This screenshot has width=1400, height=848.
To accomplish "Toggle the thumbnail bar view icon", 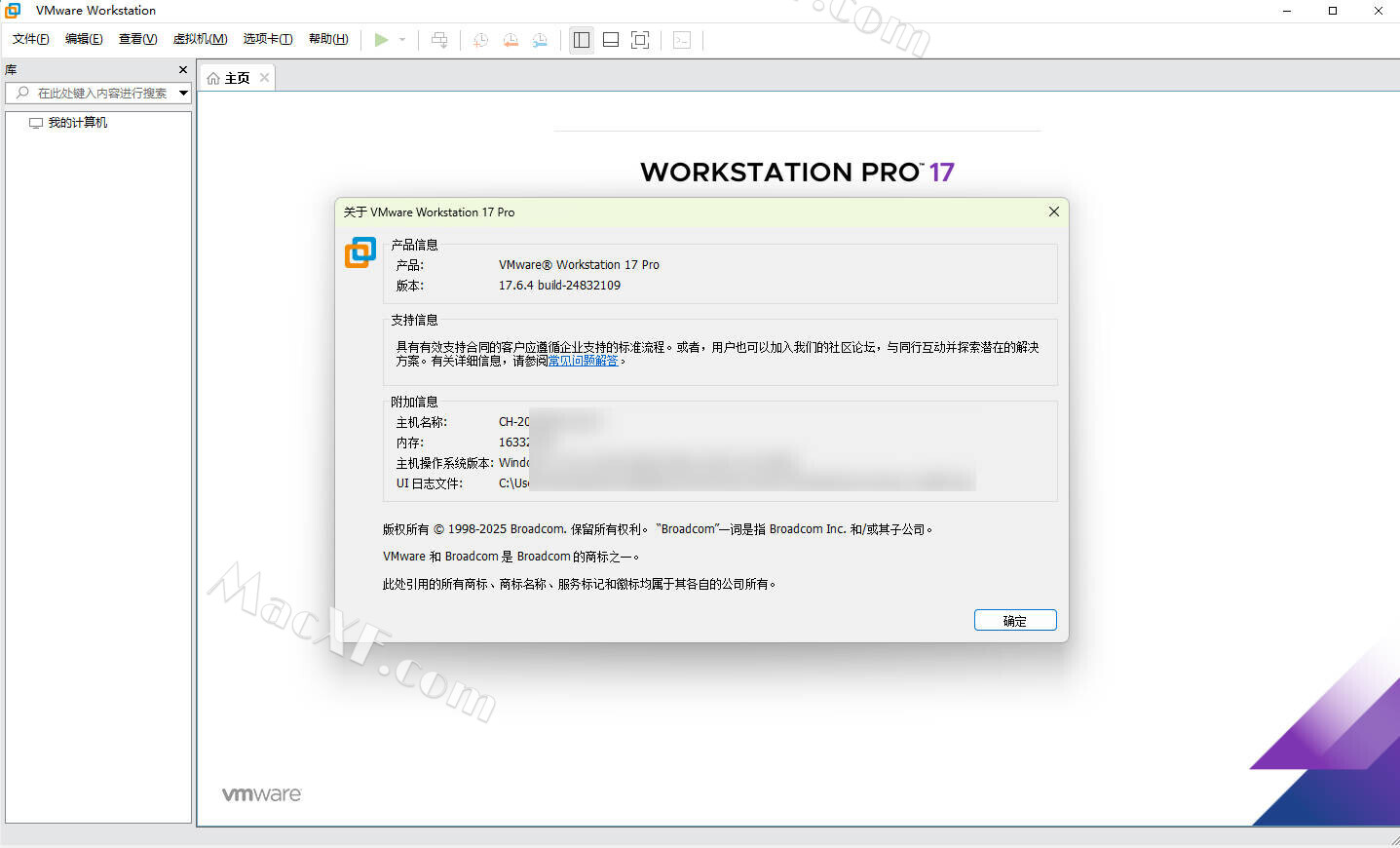I will [611, 40].
